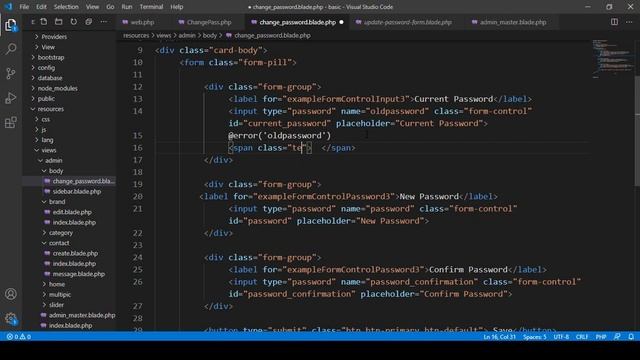
Task: Open the Source Control view icon
Action: [x=11, y=73]
